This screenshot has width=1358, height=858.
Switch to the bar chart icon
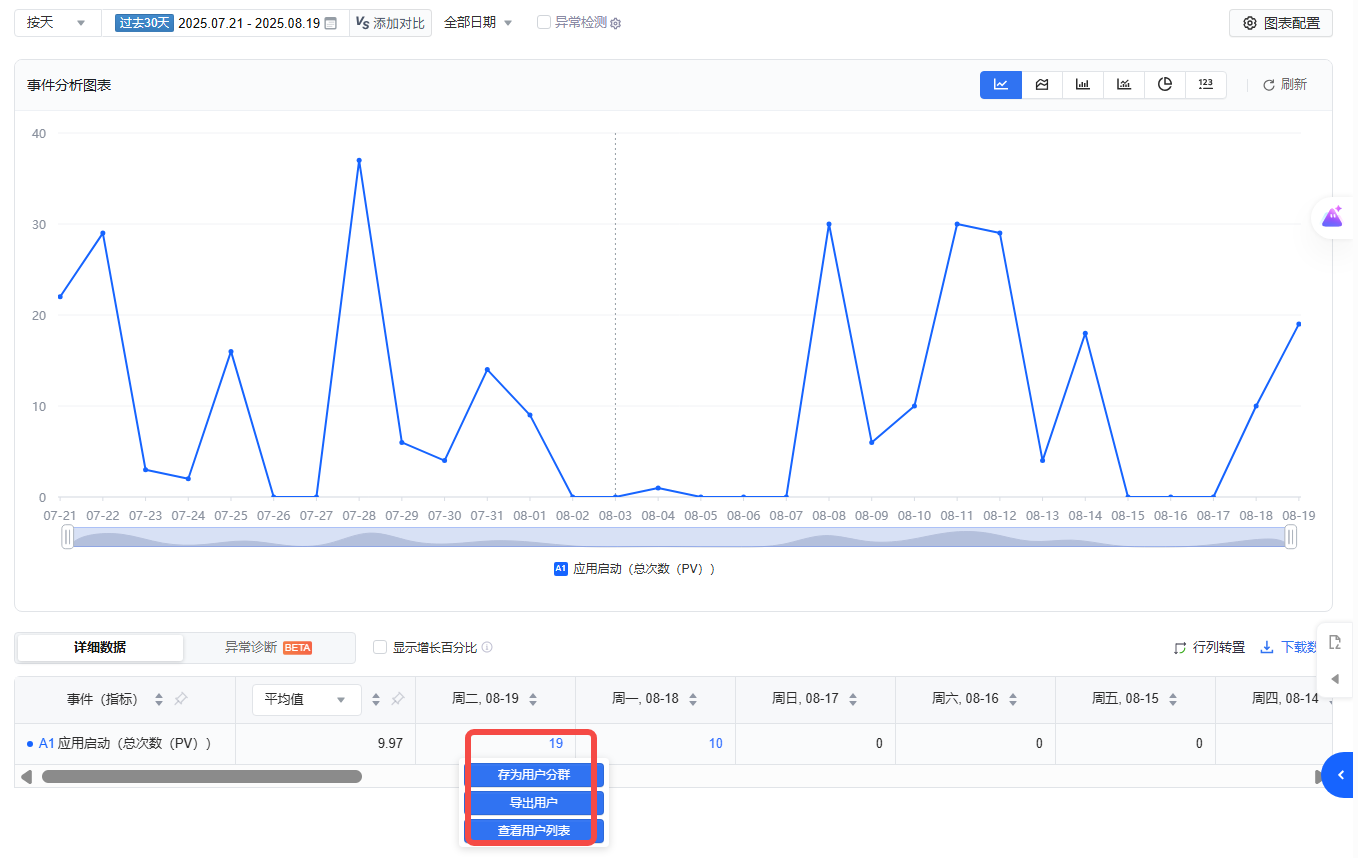click(1083, 85)
